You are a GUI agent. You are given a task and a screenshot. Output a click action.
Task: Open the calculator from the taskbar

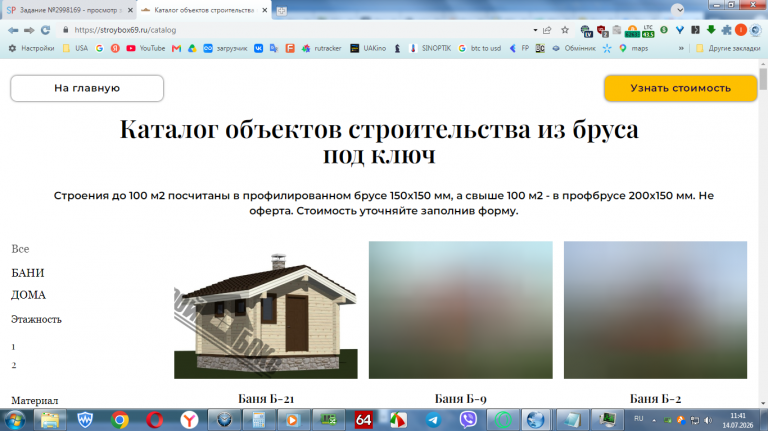[259, 420]
